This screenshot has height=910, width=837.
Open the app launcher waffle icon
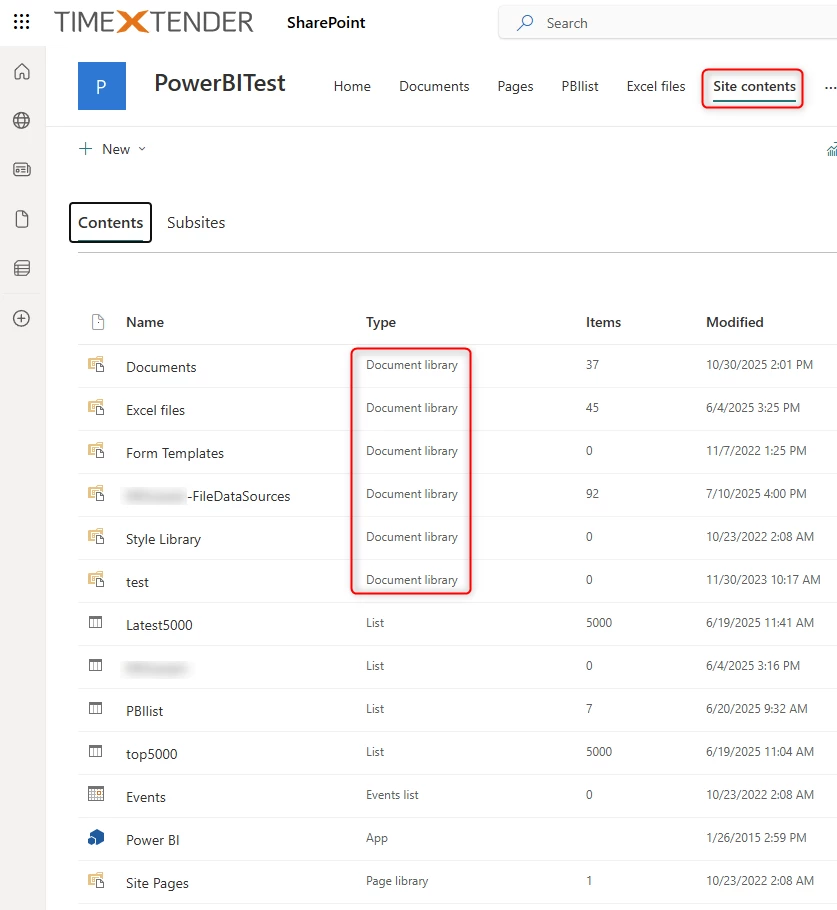[x=21, y=22]
